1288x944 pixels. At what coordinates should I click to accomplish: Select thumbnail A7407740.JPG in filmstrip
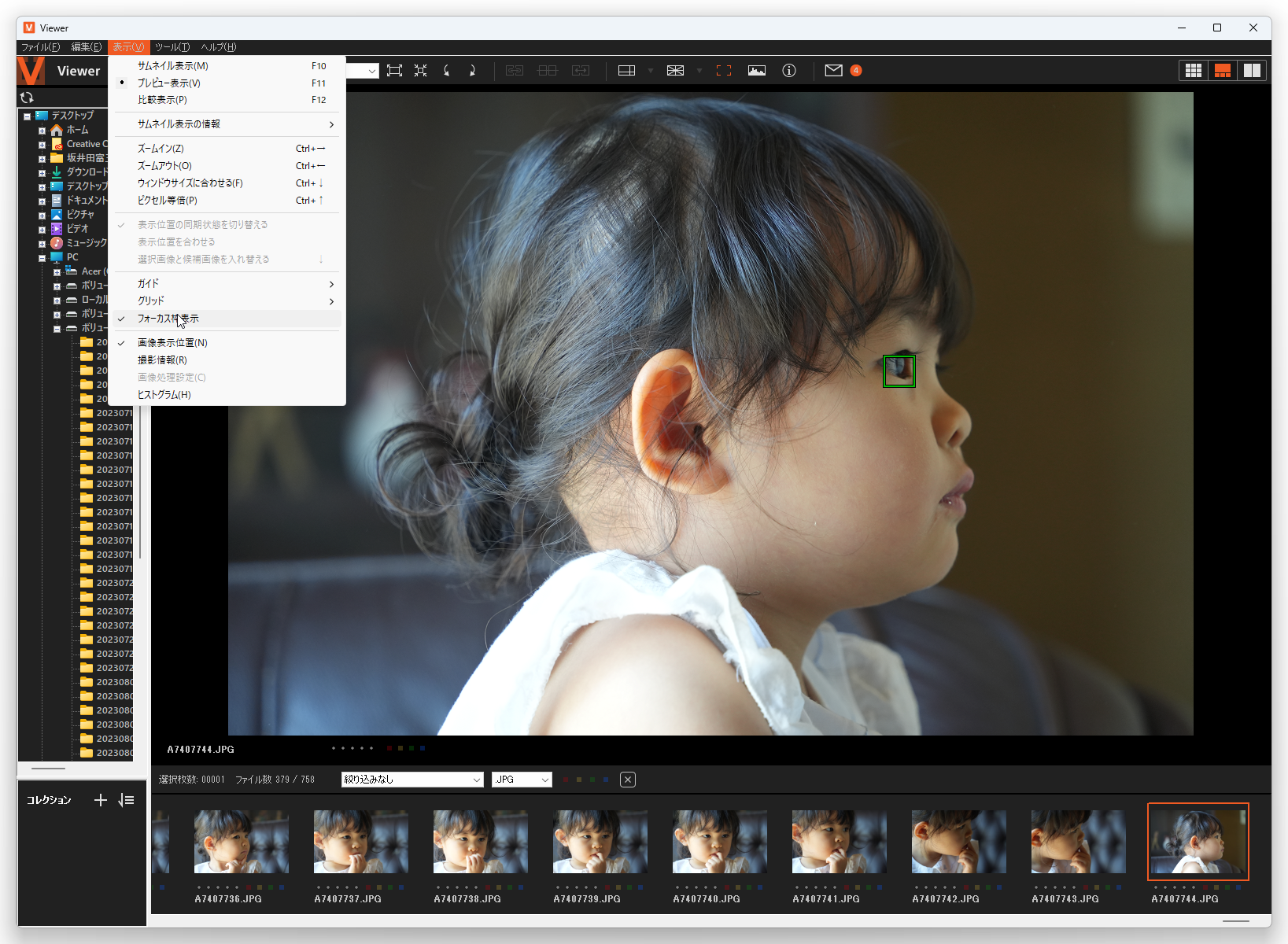pos(719,843)
